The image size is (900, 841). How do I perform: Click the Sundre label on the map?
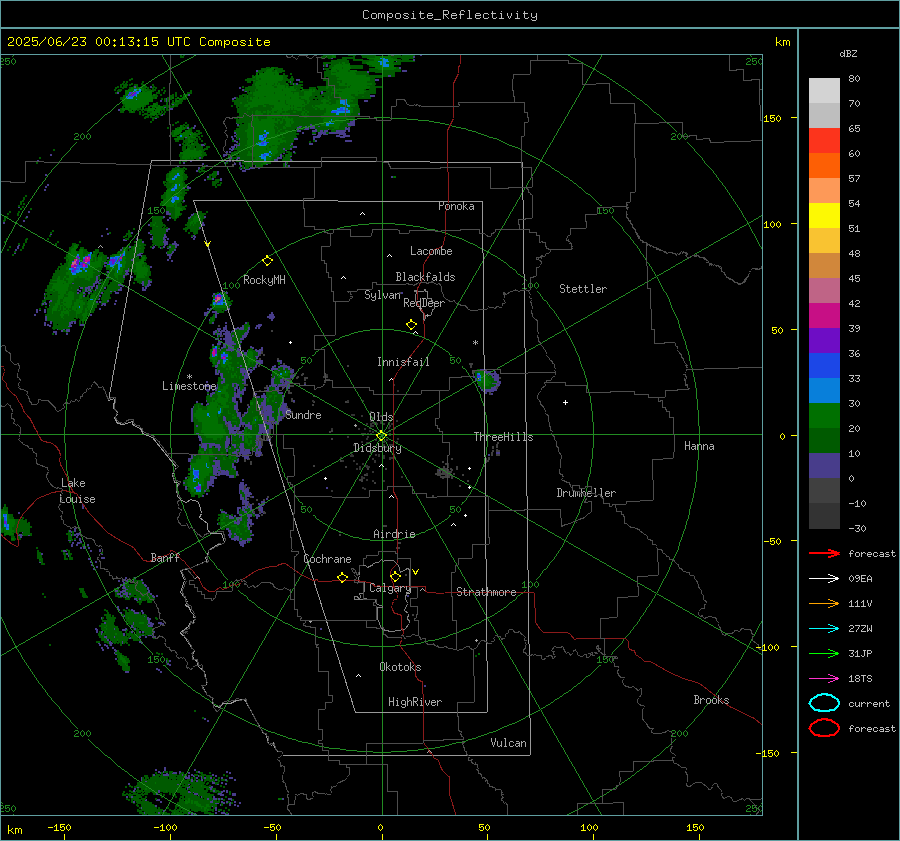(x=303, y=414)
